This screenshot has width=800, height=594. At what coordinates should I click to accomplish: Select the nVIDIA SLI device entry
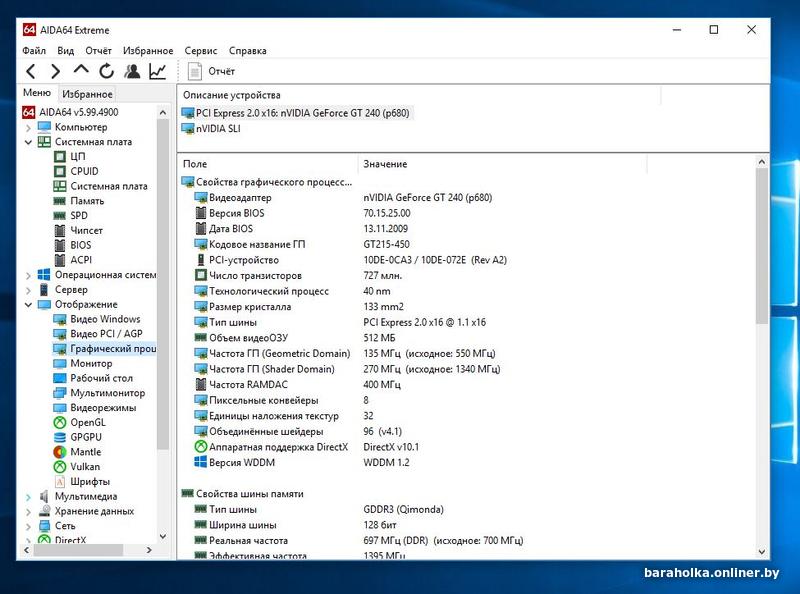211,129
